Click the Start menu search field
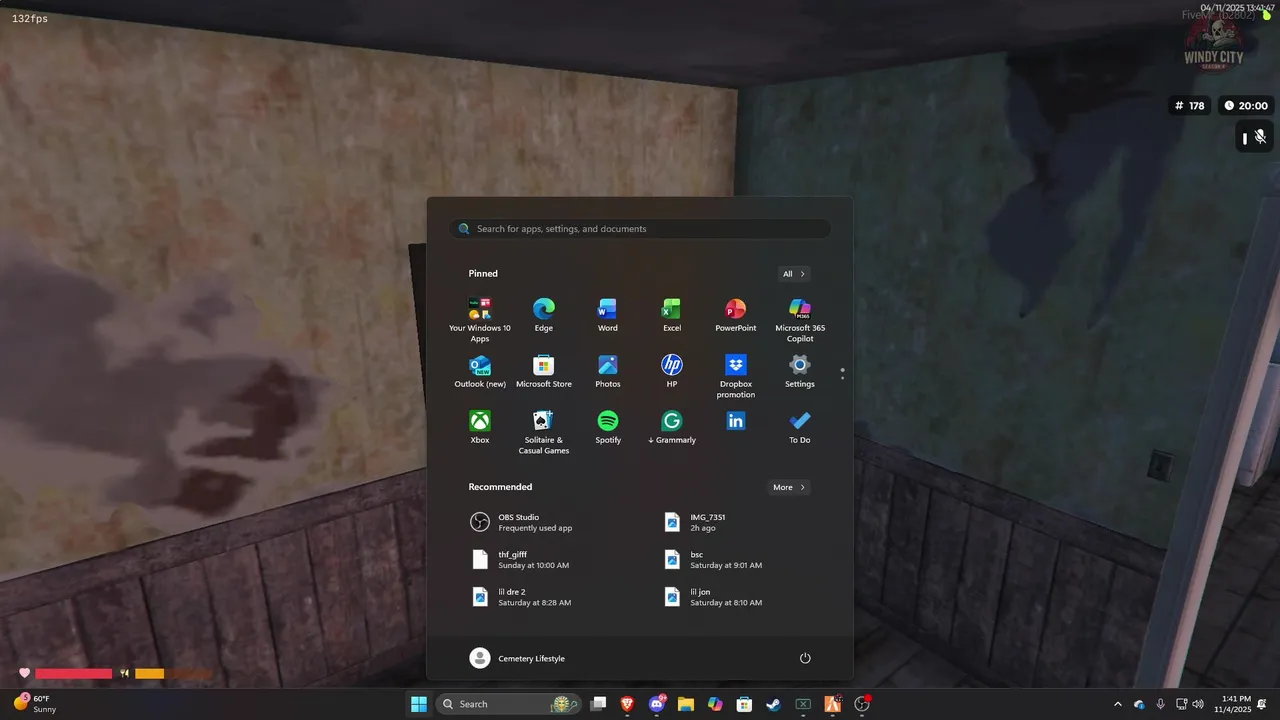Screen dimensions: 1280x720 [640, 229]
